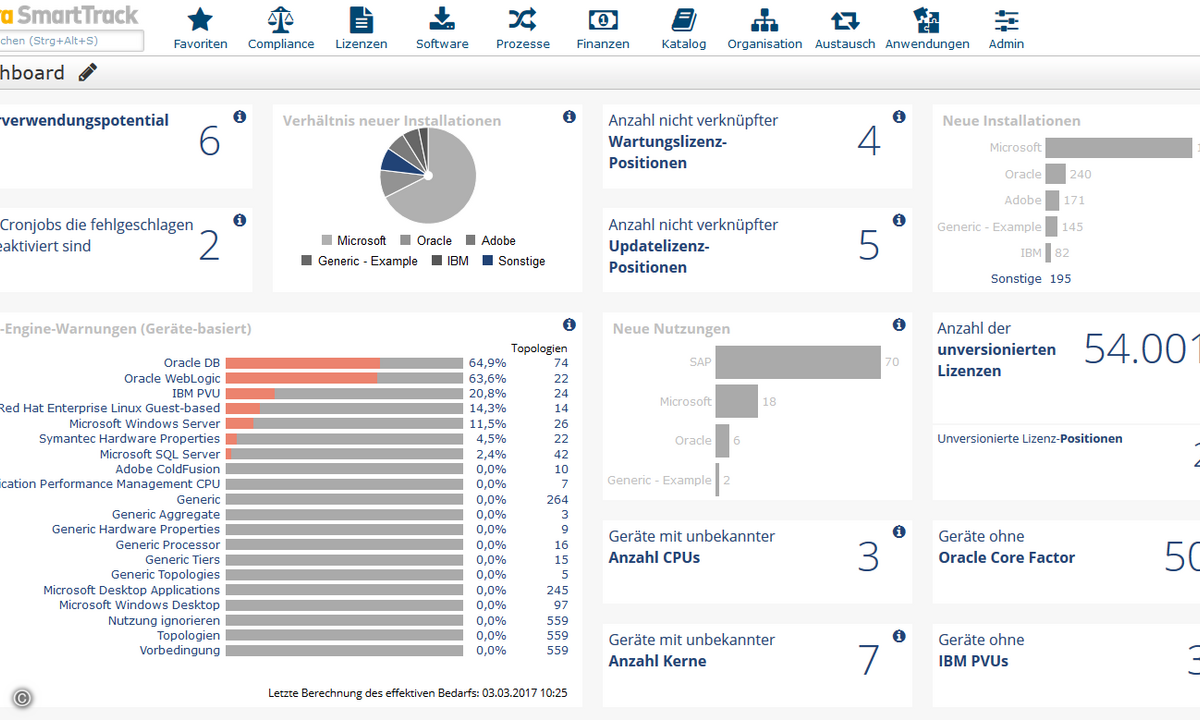
Task: Open the Austausch exchange icon
Action: 845,20
